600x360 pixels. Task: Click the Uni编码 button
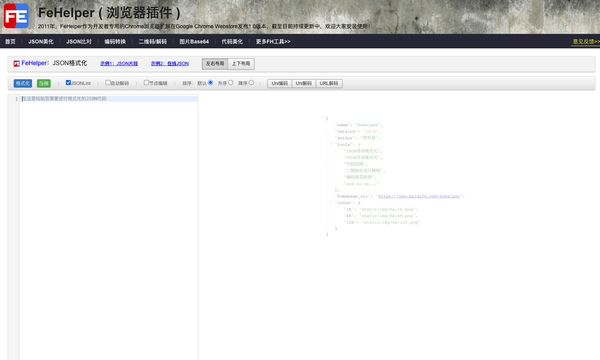279,83
